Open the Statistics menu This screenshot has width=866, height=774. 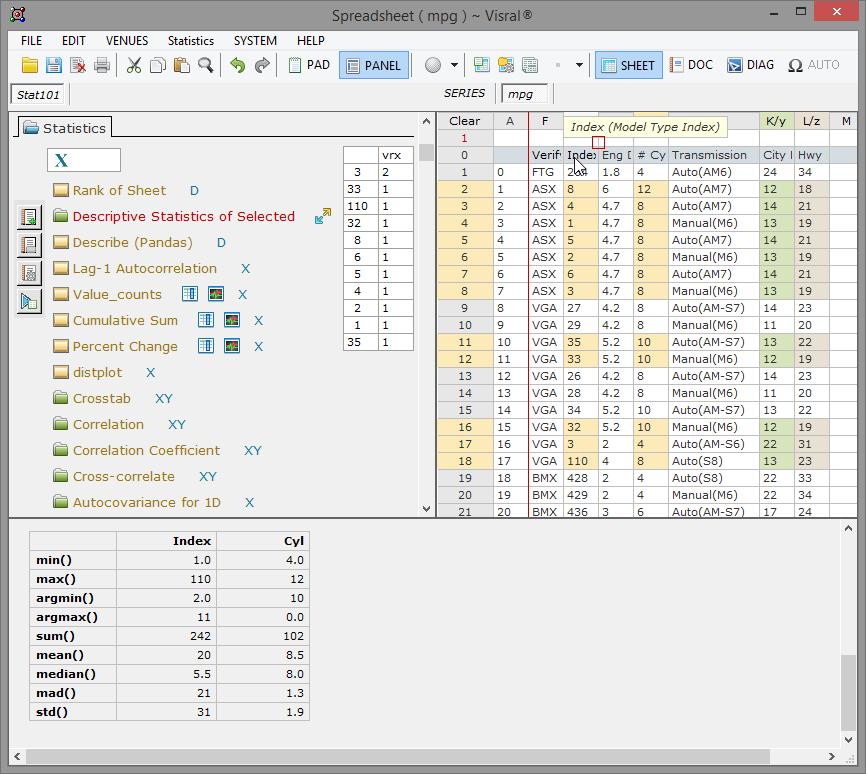(x=190, y=41)
